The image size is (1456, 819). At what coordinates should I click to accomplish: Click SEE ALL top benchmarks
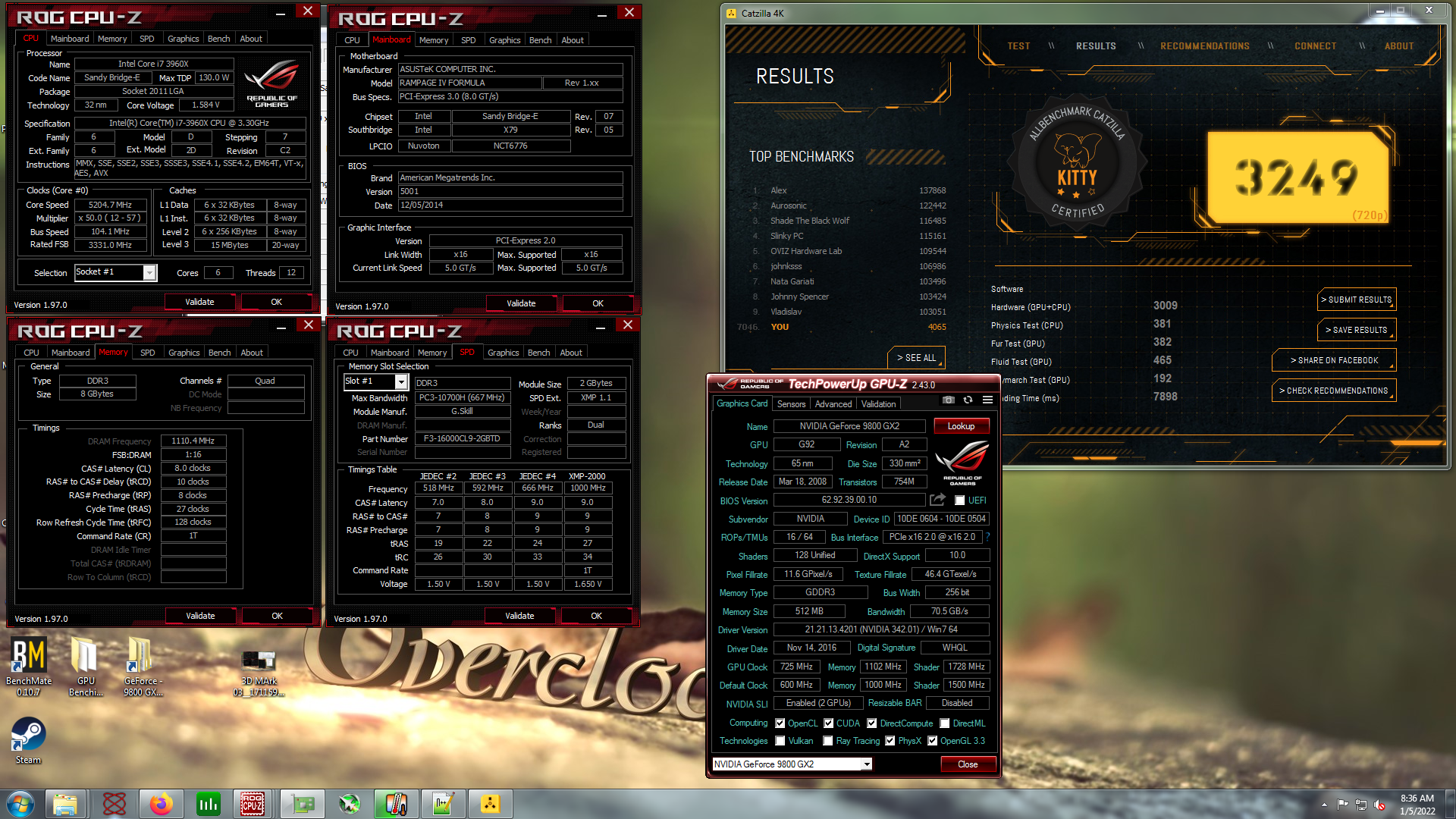[916, 358]
